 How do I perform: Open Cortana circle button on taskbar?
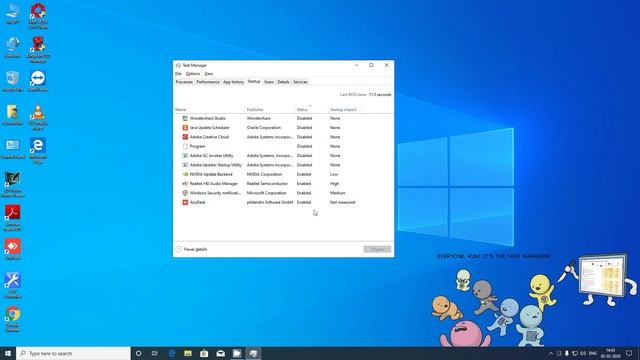(x=138, y=353)
